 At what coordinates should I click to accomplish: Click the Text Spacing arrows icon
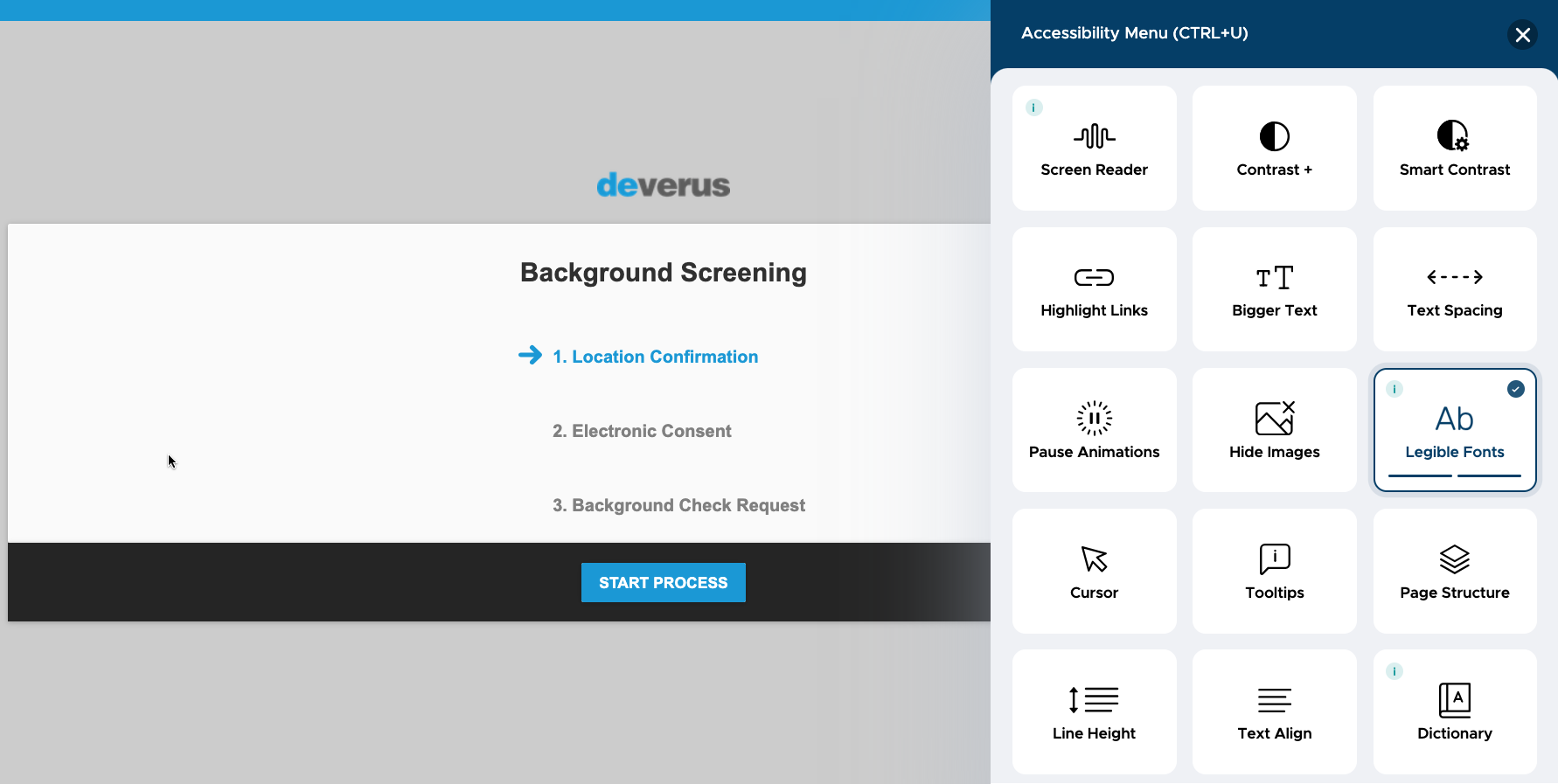pos(1455,277)
